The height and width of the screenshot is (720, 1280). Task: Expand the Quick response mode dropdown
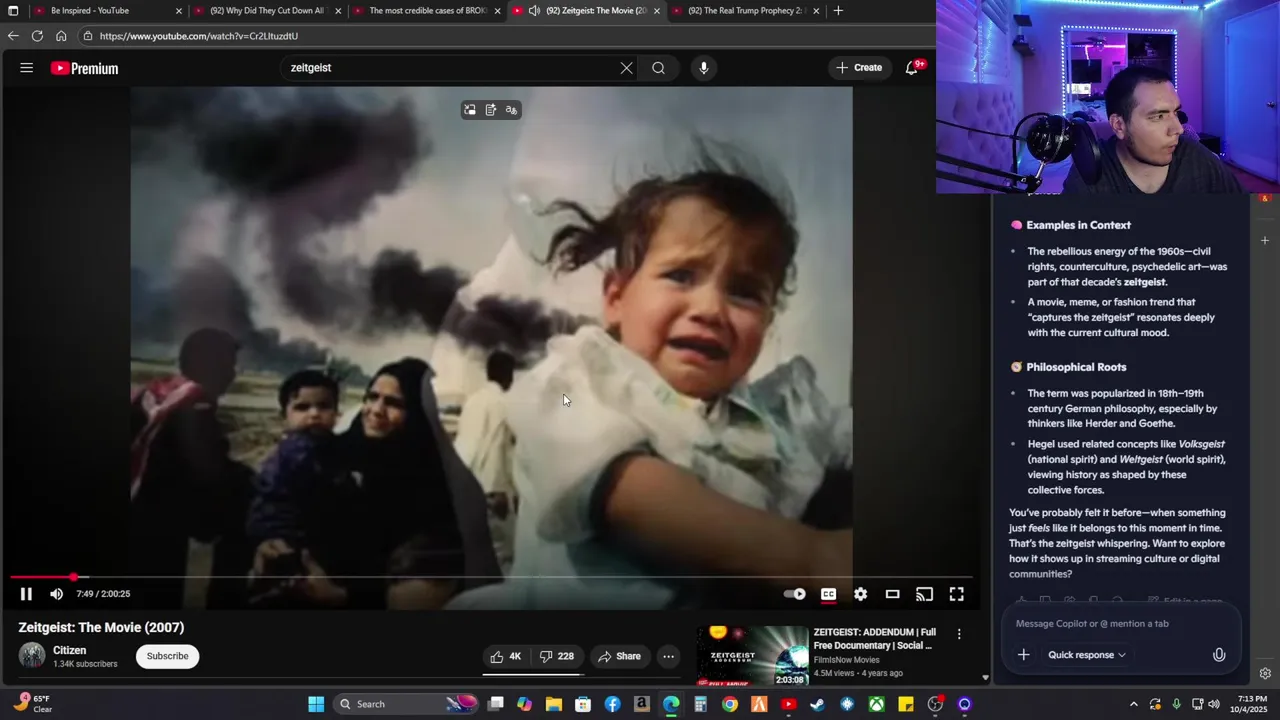(1087, 655)
